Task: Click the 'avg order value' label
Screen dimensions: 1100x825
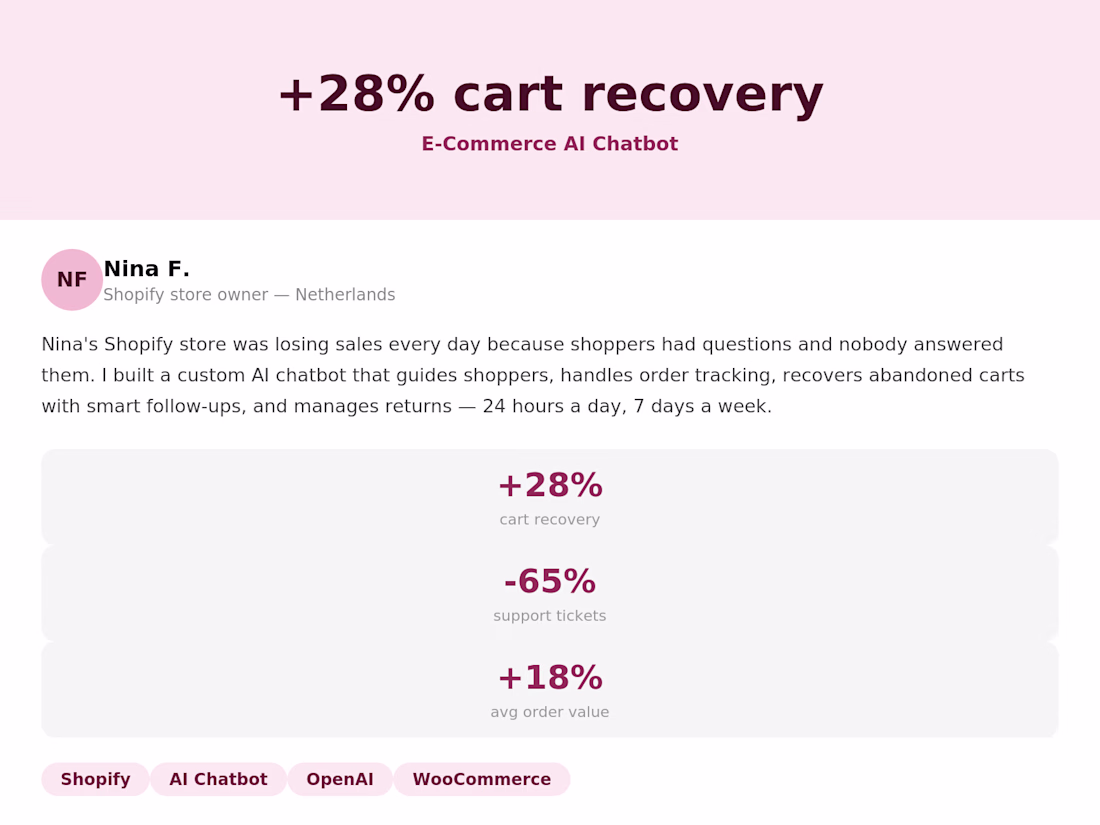Action: [550, 712]
